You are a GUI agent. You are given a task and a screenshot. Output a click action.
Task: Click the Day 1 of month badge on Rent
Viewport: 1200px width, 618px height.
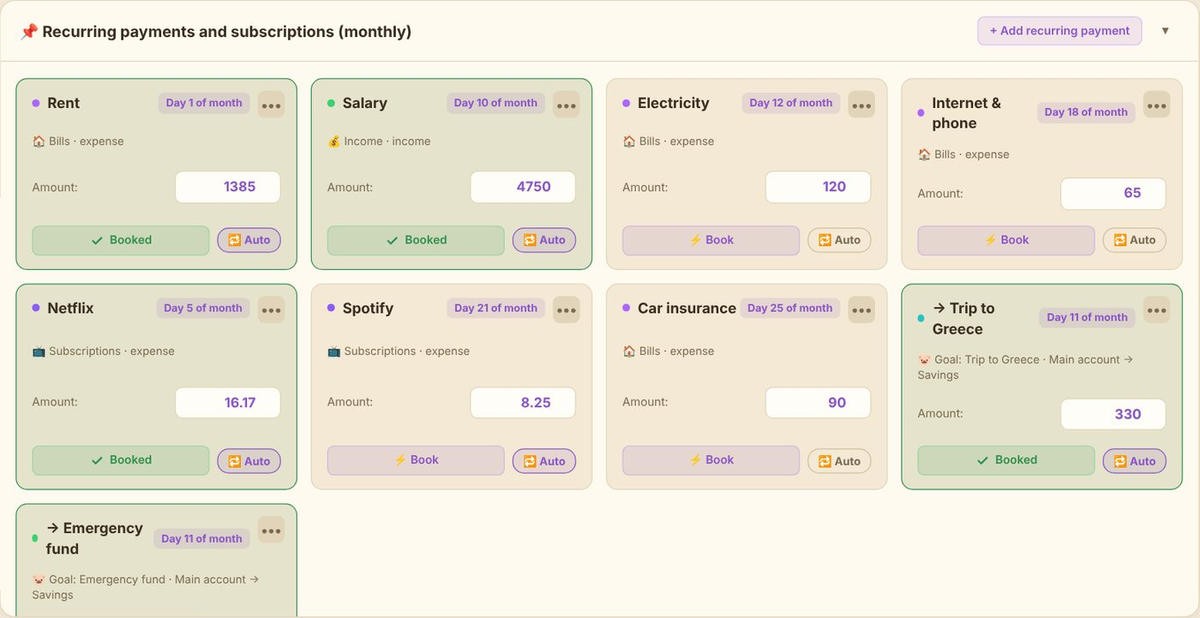tap(204, 103)
